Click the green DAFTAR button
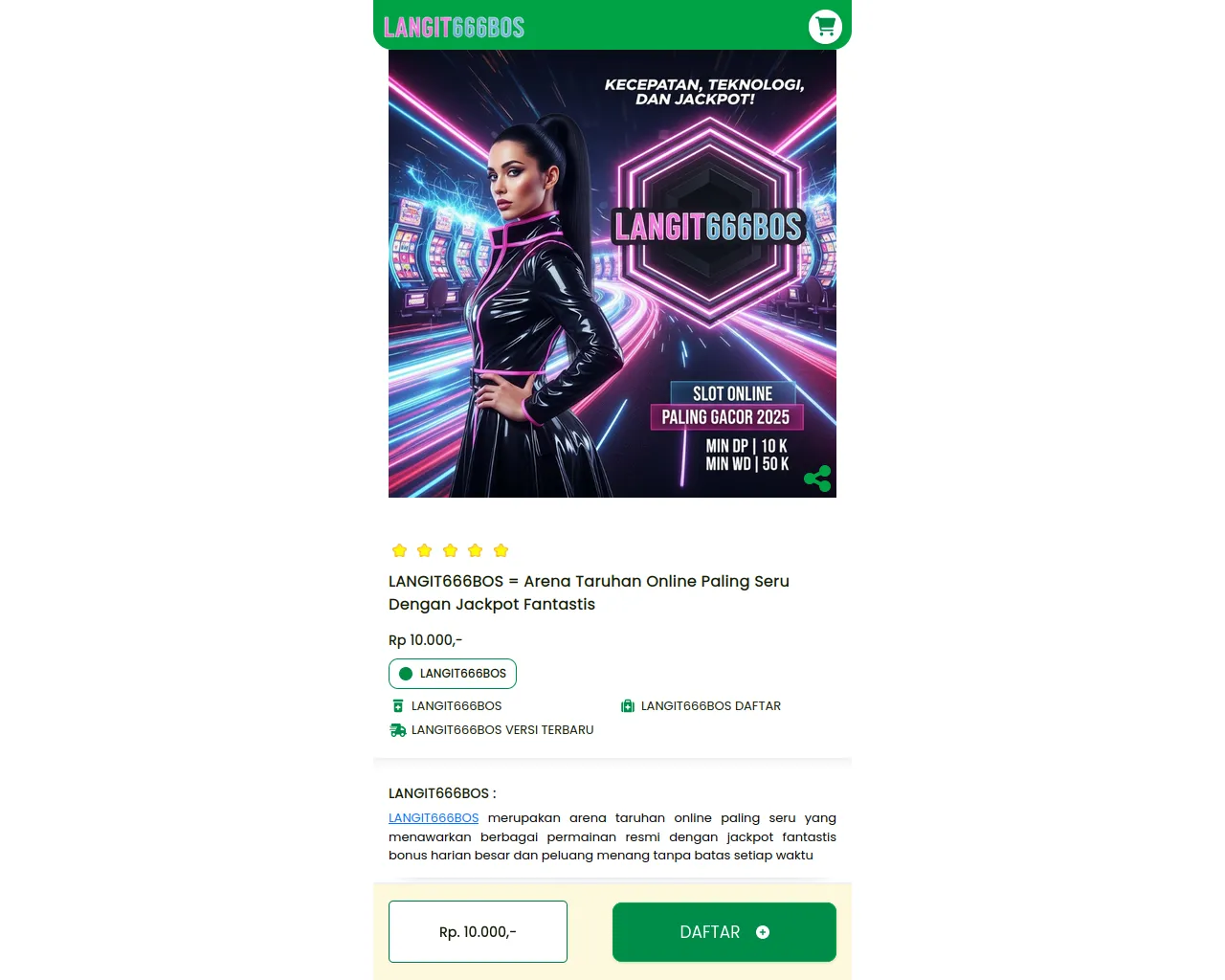 tap(724, 932)
